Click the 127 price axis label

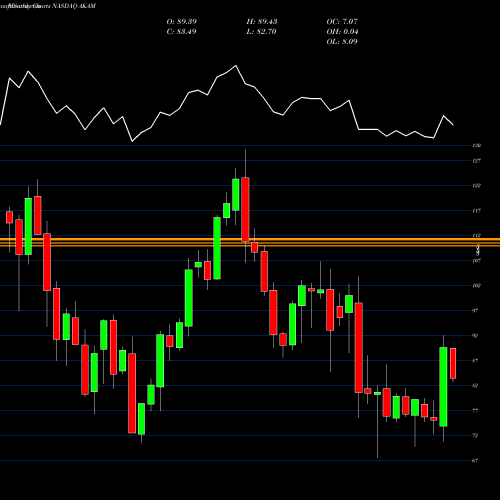(x=477, y=161)
